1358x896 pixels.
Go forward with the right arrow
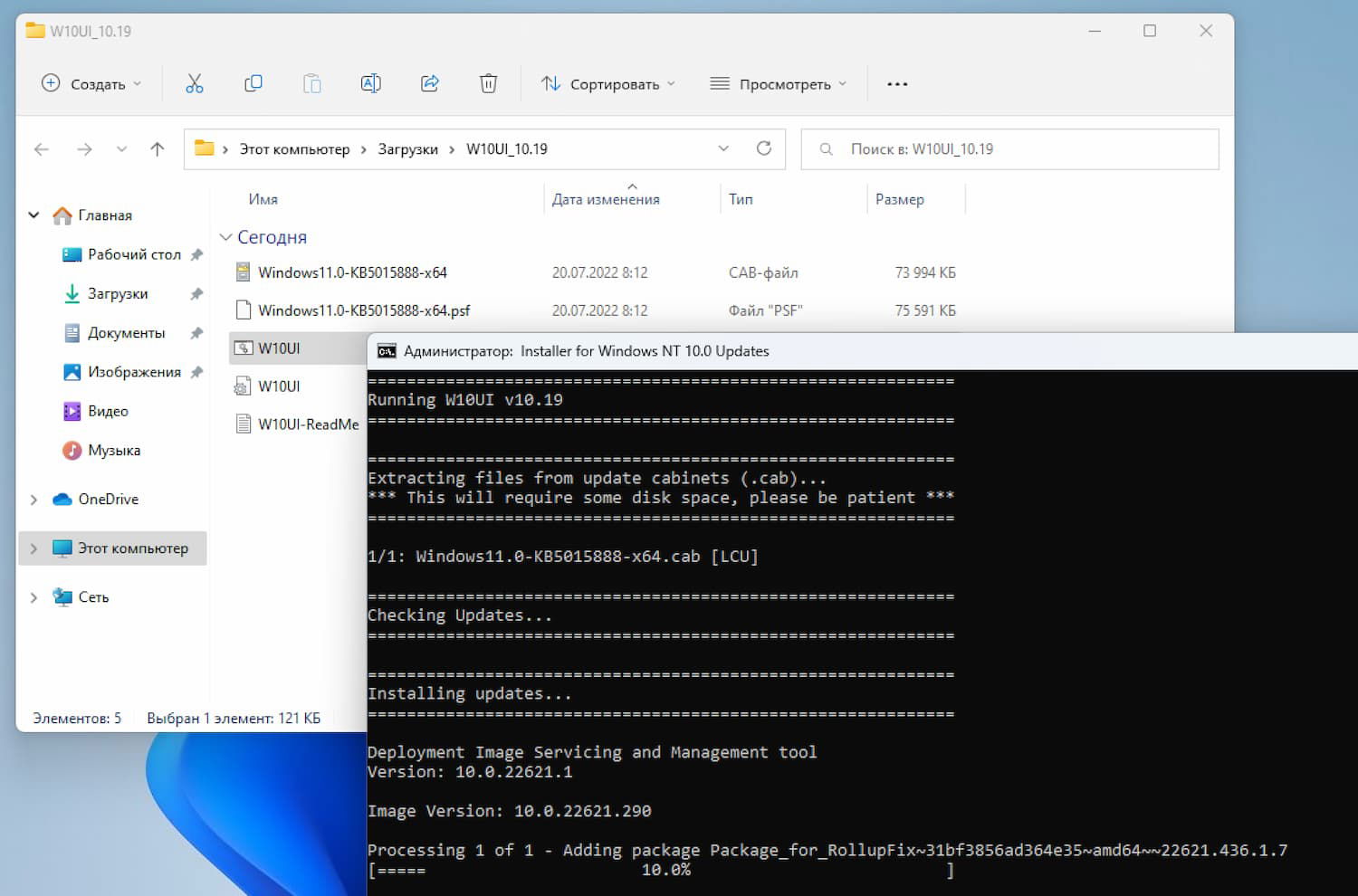point(84,149)
